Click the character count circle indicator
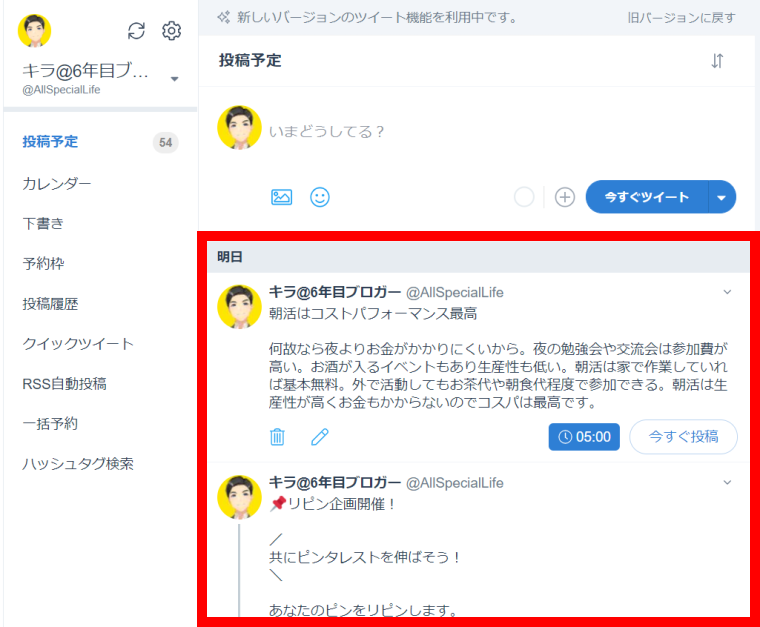Viewport: 760px width, 627px height. click(x=524, y=197)
